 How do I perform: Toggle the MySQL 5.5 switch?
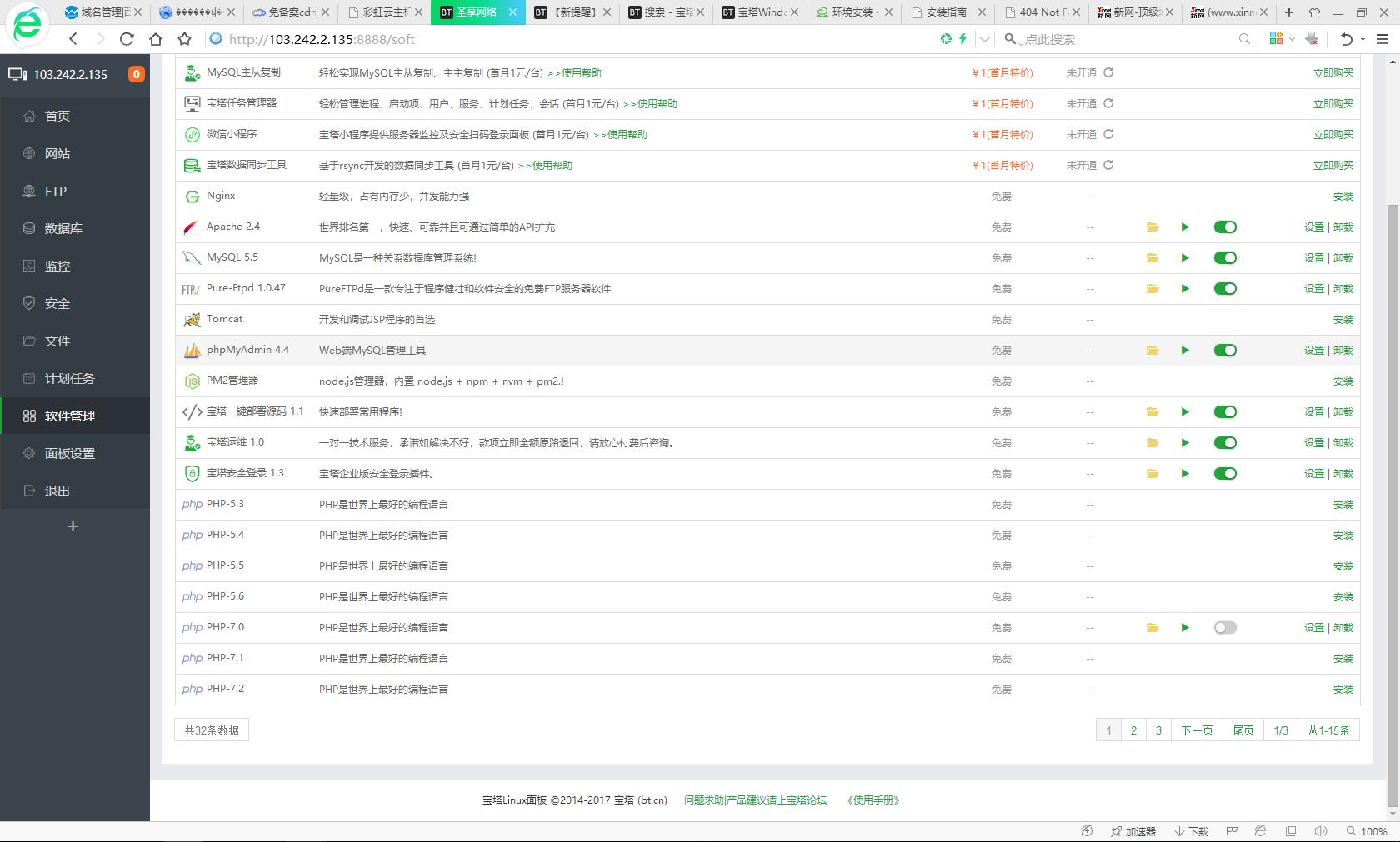point(1225,258)
